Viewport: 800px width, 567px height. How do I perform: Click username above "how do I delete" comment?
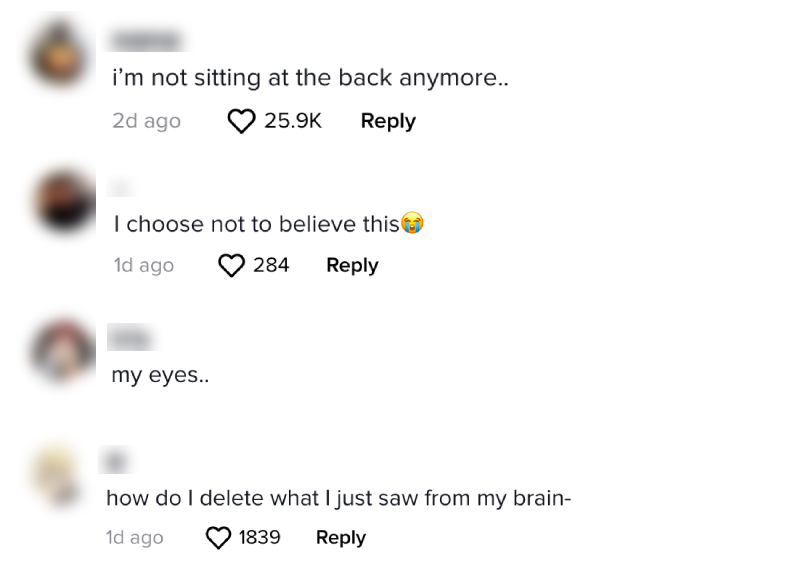[117, 462]
